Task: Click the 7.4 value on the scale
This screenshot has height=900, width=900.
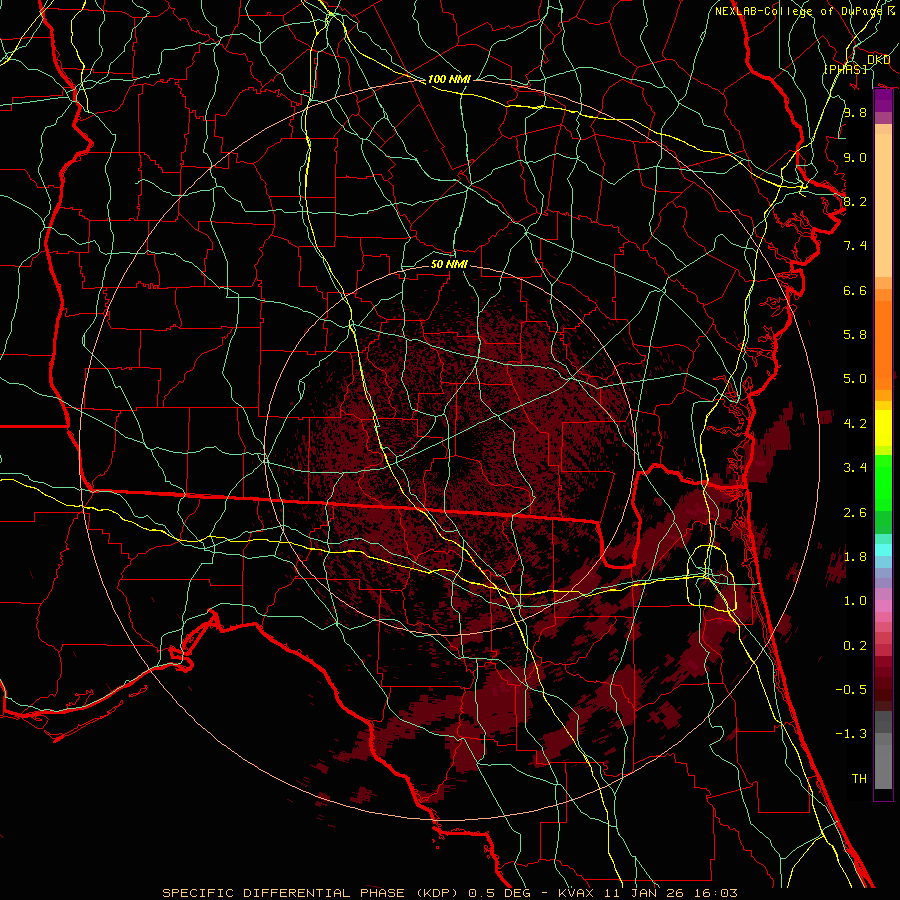Action: [855, 246]
